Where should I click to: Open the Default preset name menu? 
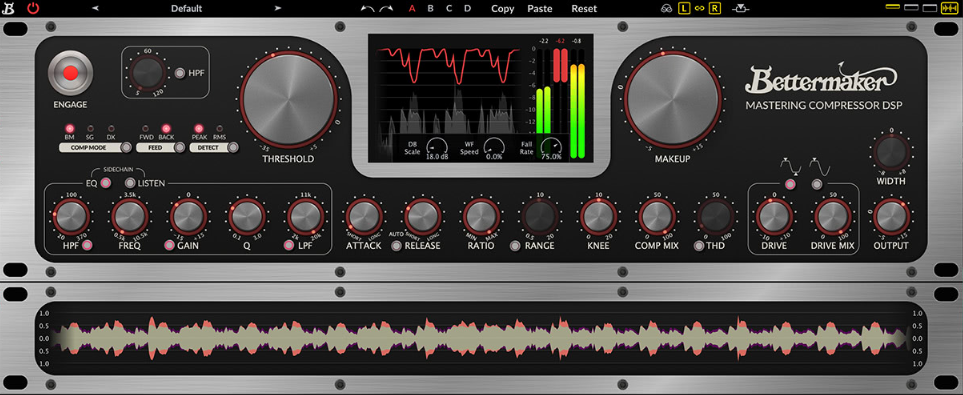point(187,9)
